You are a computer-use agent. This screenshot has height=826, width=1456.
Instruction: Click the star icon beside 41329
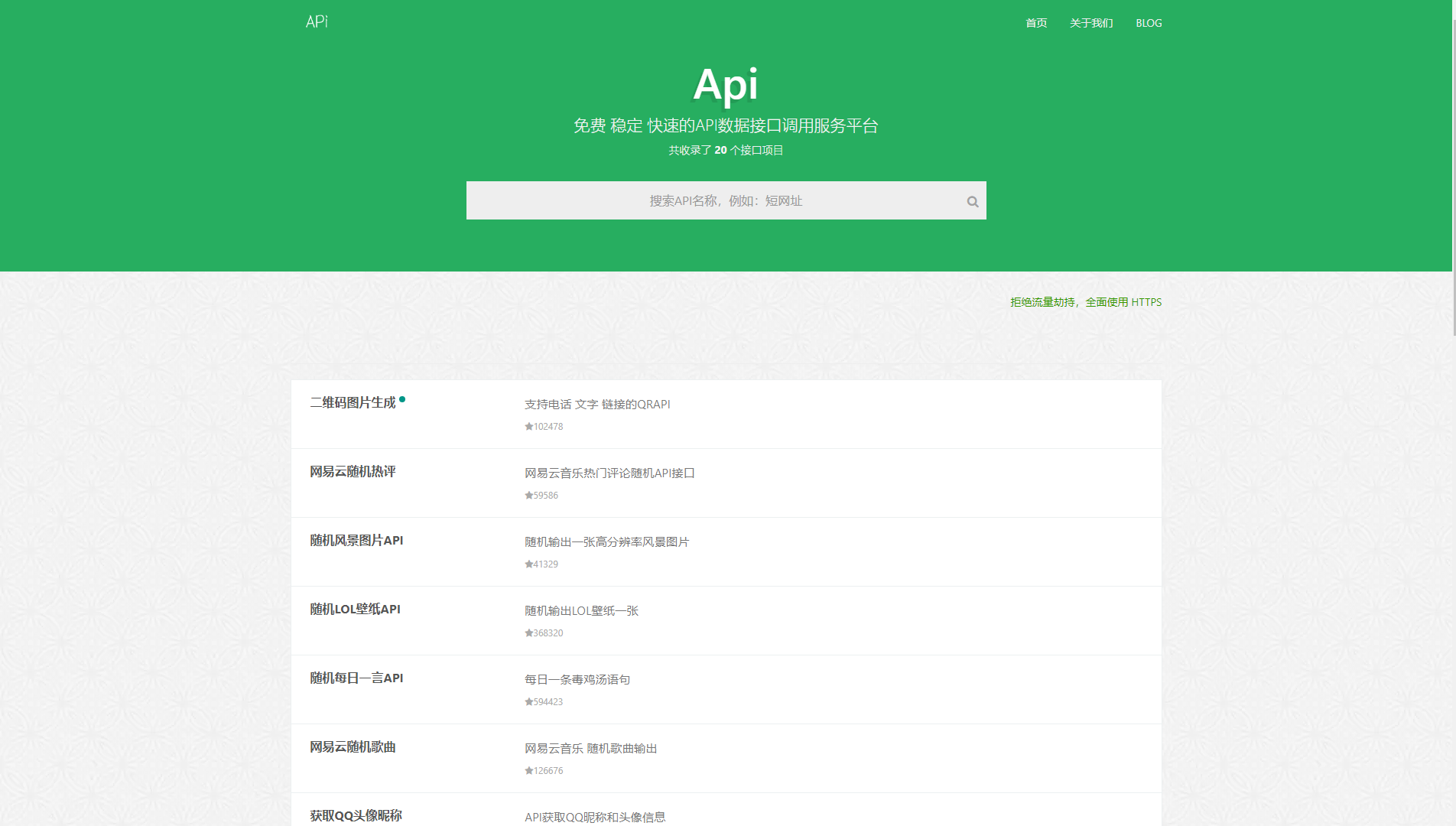(x=528, y=564)
